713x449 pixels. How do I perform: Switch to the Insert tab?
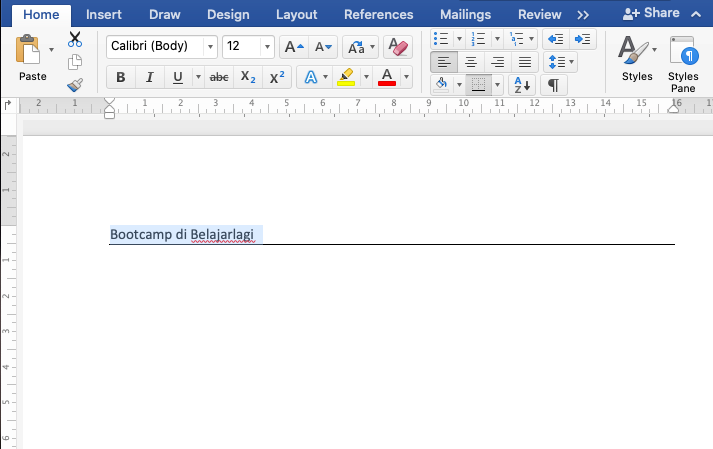click(x=104, y=15)
